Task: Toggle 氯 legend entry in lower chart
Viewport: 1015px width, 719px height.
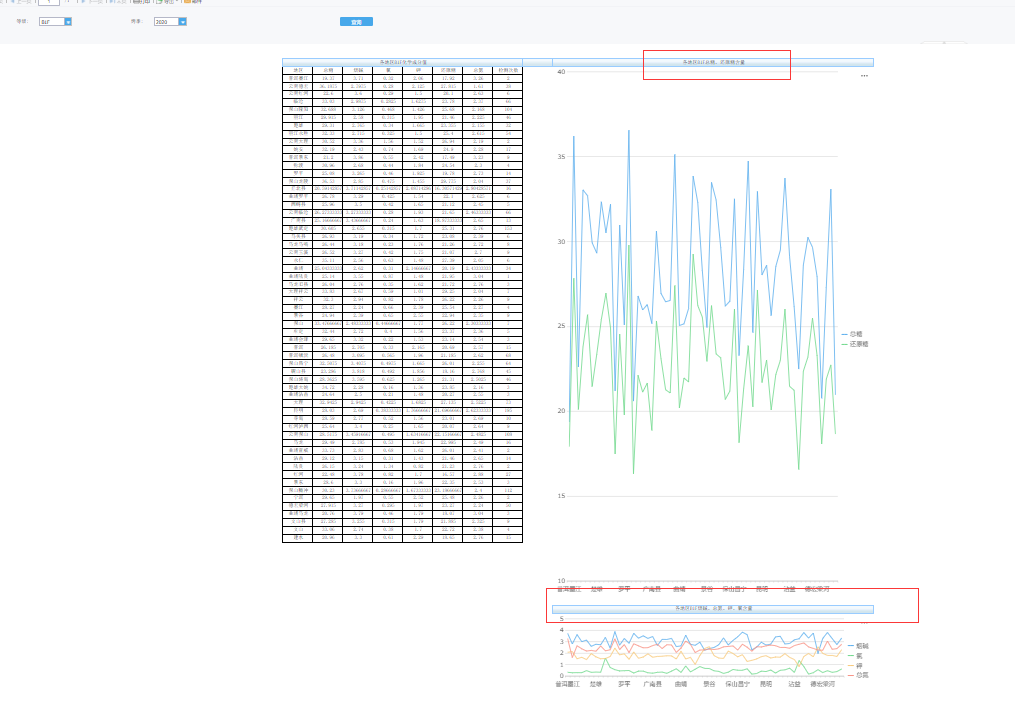Action: pyautogui.click(x=856, y=656)
